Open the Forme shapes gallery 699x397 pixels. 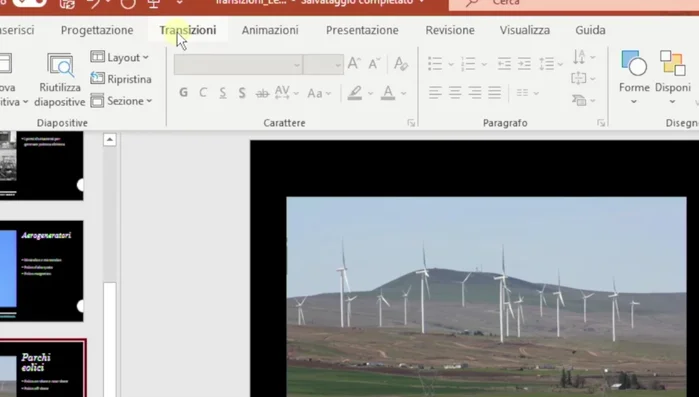pyautogui.click(x=634, y=77)
